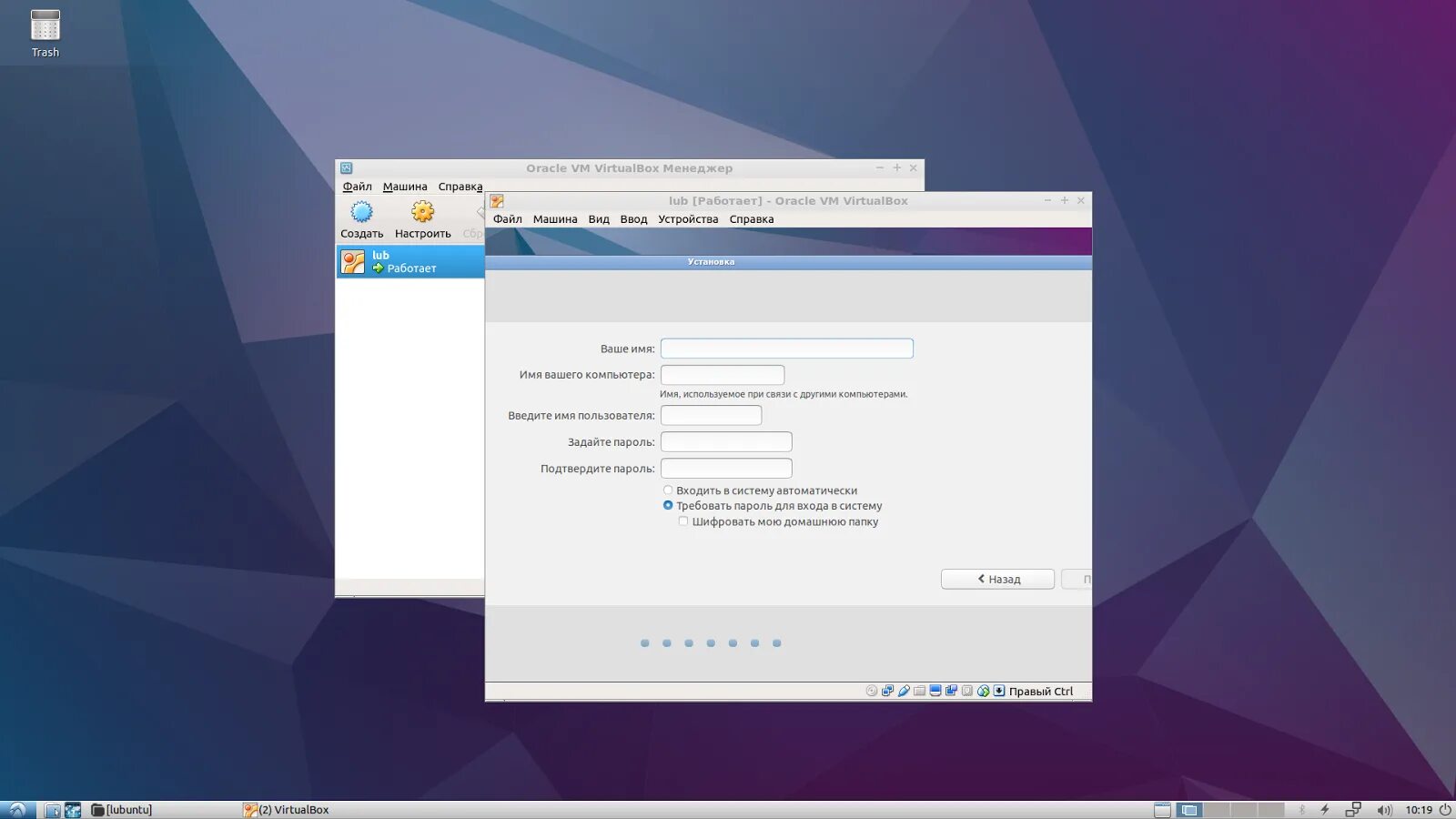1456x819 pixels.
Task: Open Файл menu in VirtualBox Manager
Action: [x=358, y=187]
